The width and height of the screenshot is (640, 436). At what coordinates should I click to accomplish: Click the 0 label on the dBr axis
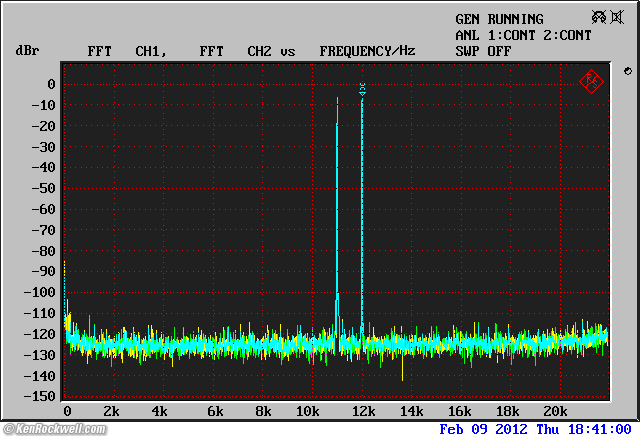pos(49,84)
